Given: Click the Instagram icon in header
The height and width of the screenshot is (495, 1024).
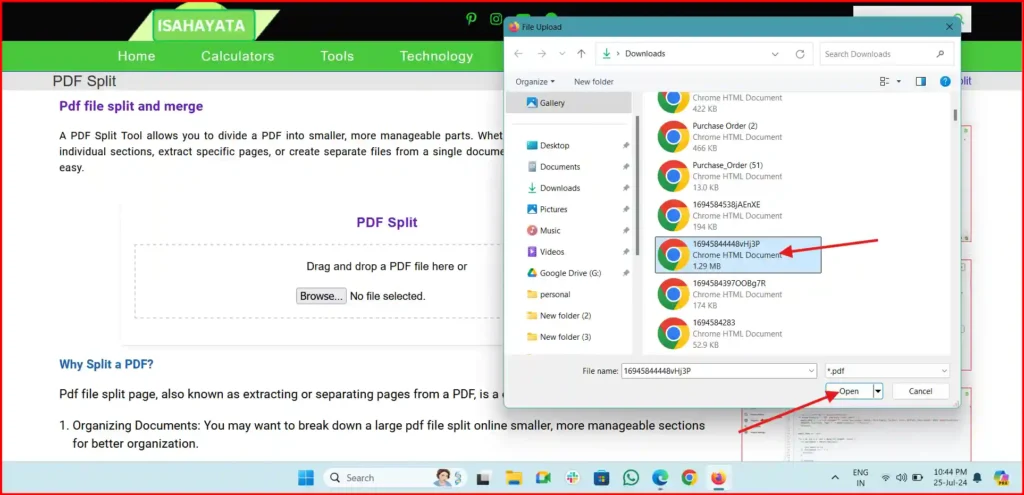Looking at the screenshot, I should 496,19.
